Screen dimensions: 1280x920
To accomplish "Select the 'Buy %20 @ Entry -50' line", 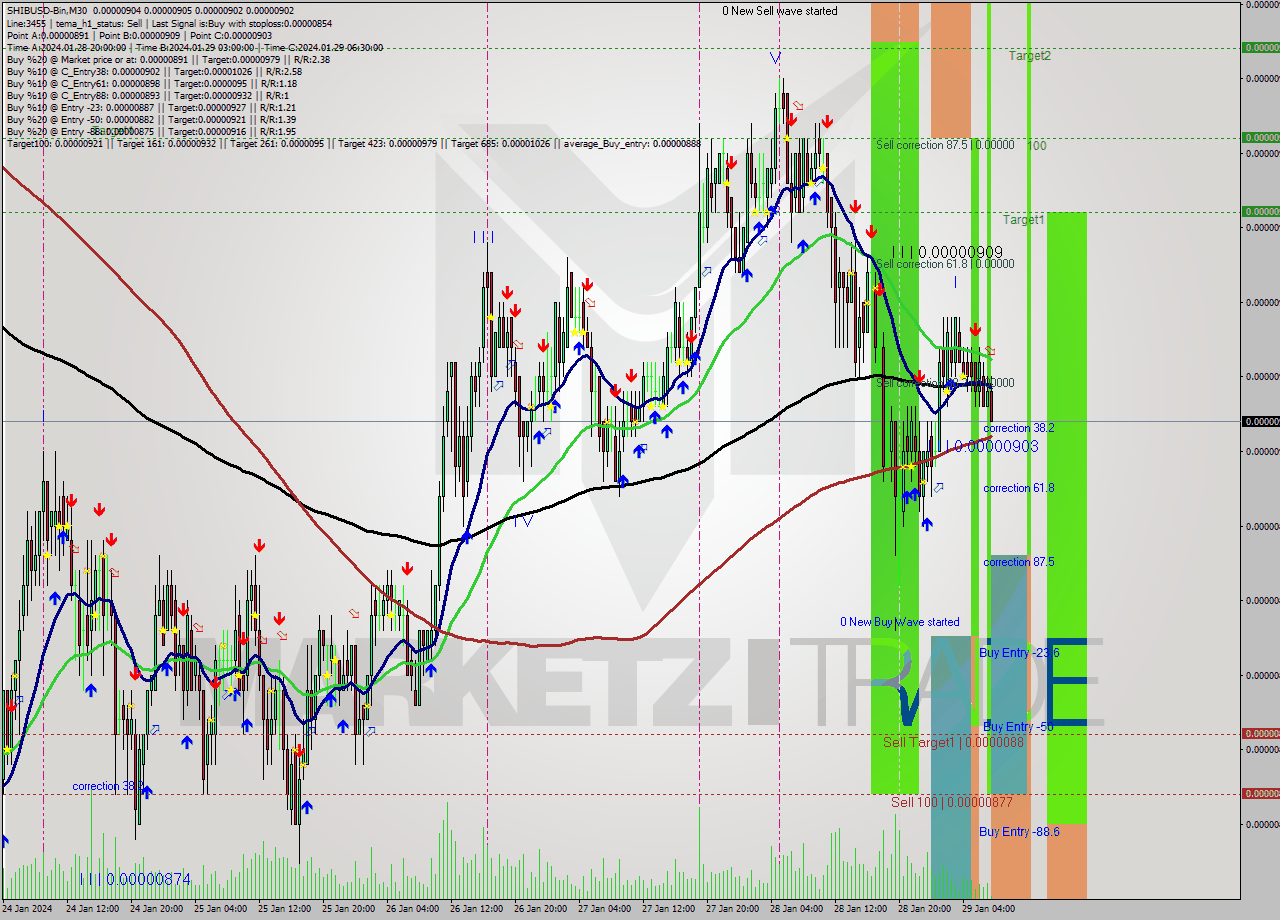I will [x=150, y=119].
